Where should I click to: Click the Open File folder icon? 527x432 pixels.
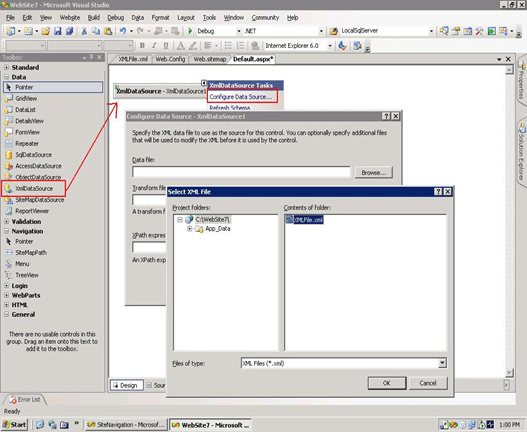(46, 31)
